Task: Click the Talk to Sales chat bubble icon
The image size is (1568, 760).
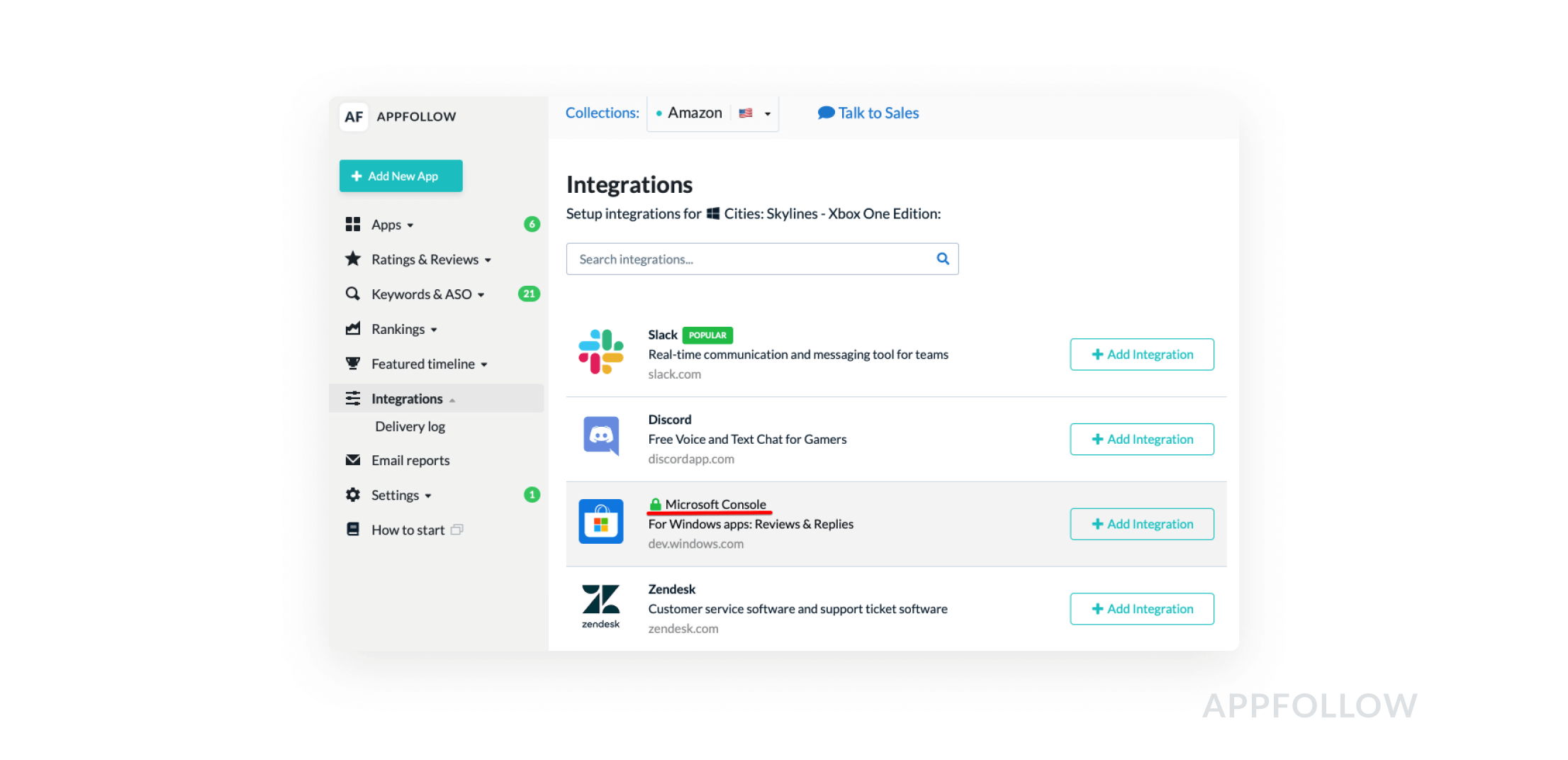Action: click(826, 113)
